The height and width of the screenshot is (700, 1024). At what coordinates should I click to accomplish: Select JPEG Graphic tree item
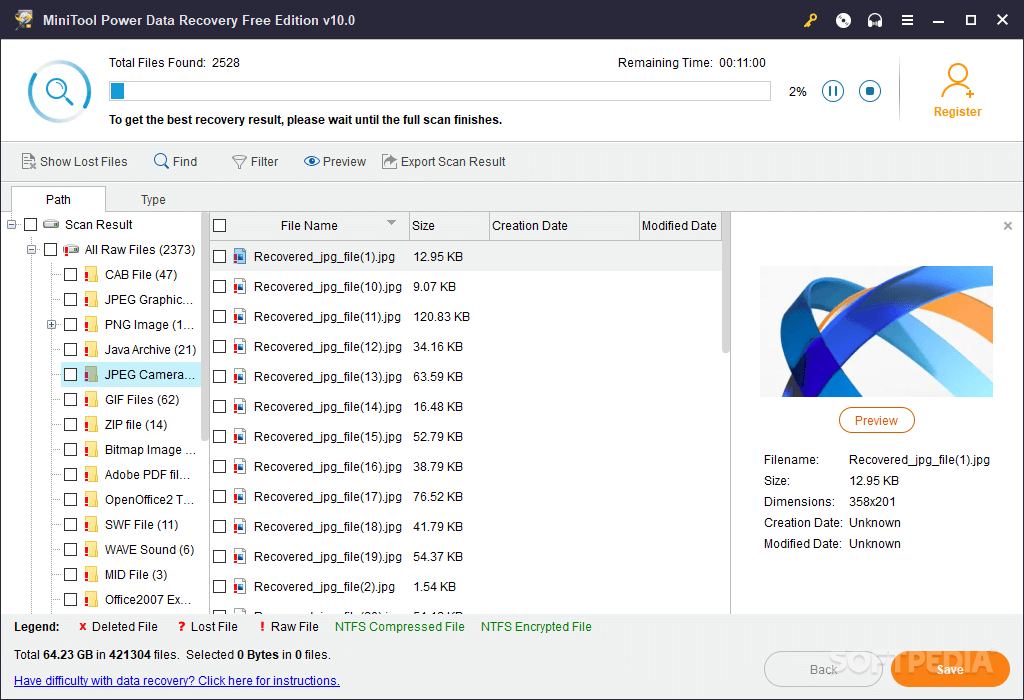149,300
